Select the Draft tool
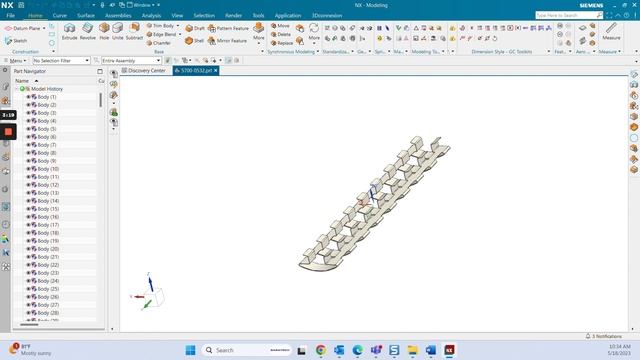Screen dimensions: 640x360 [x=195, y=28]
